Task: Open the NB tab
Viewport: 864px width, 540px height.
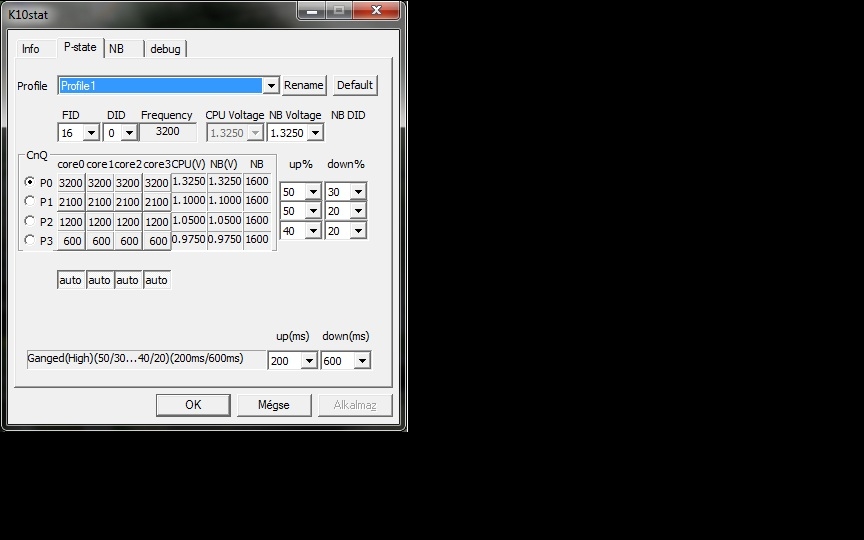Action: pos(124,48)
